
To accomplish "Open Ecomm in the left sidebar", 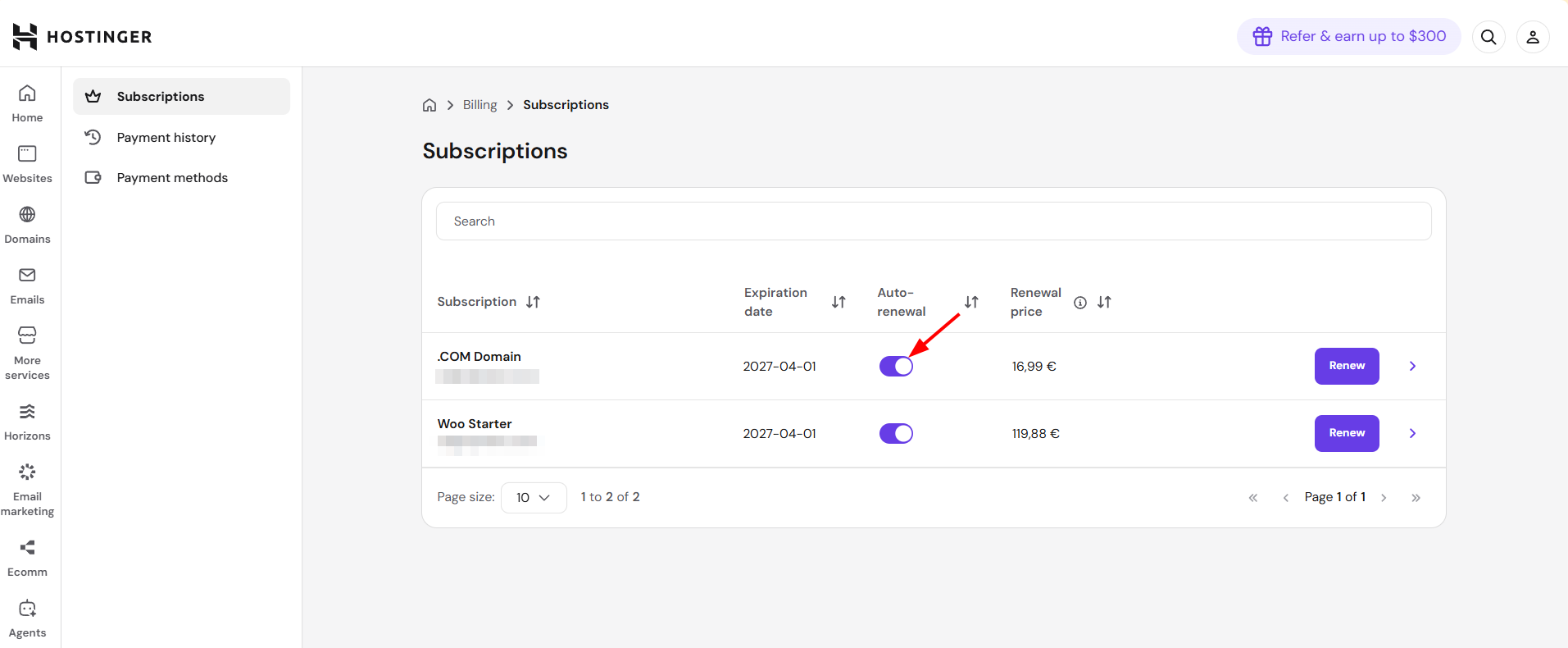I will 27,558.
